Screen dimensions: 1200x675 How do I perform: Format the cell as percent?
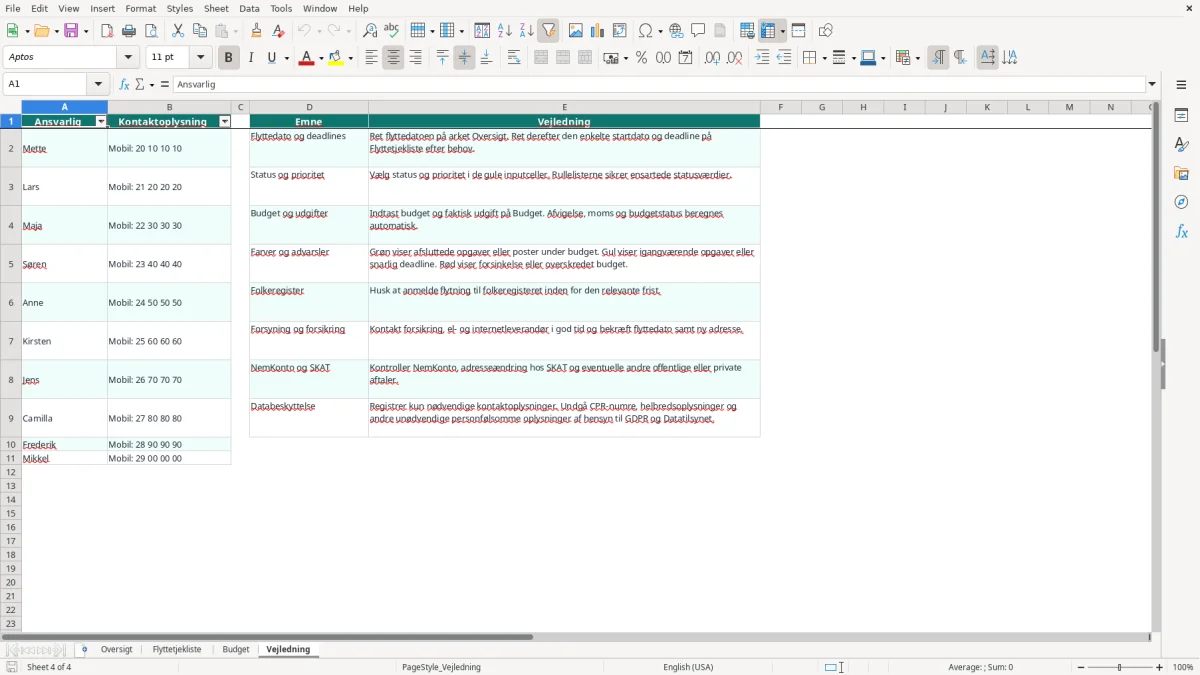[x=642, y=58]
